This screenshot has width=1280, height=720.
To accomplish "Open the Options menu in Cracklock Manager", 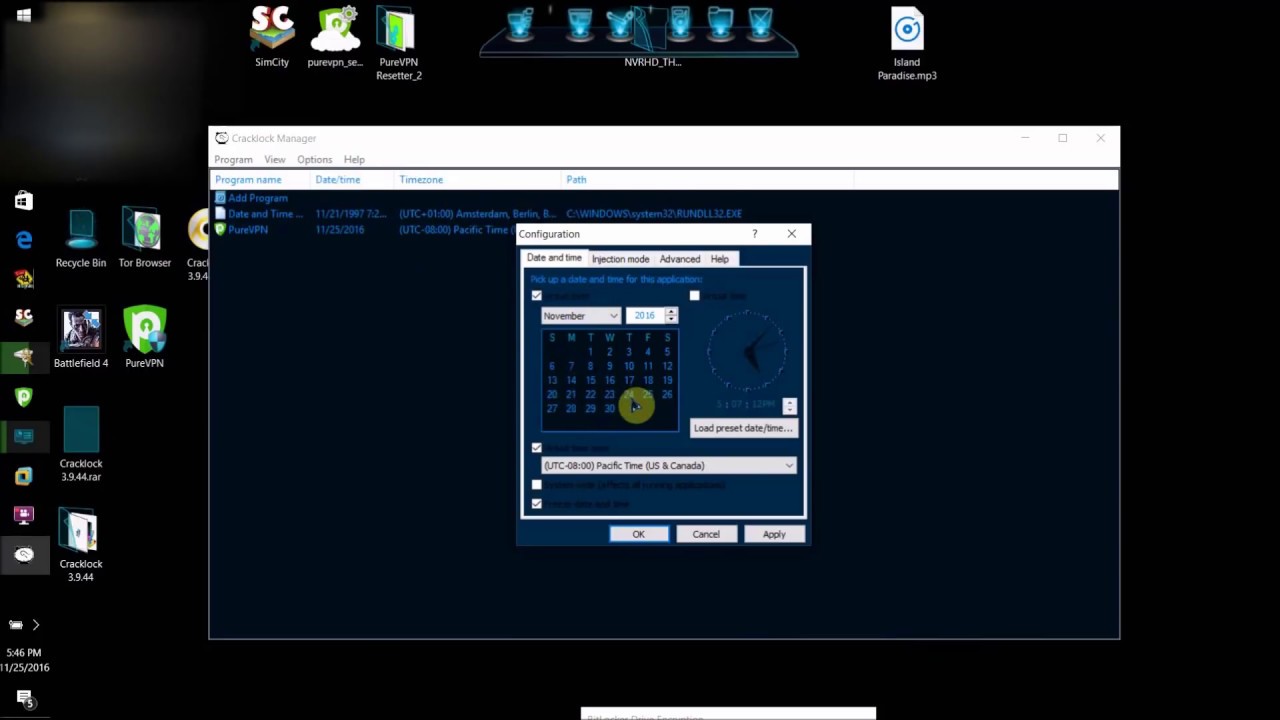I will 314,159.
